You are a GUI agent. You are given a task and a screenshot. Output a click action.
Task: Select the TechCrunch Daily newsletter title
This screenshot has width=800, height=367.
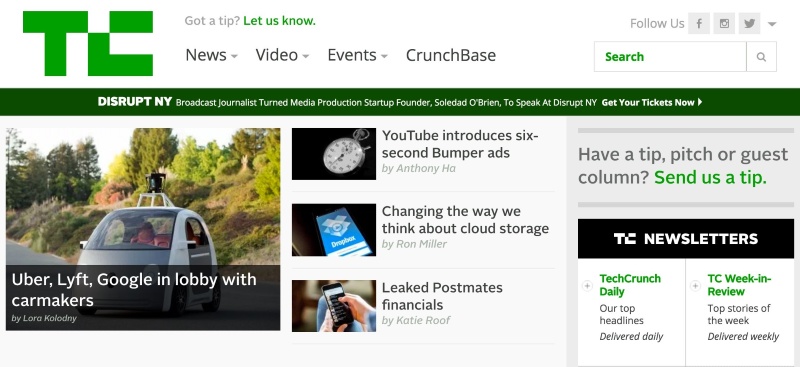click(630, 285)
